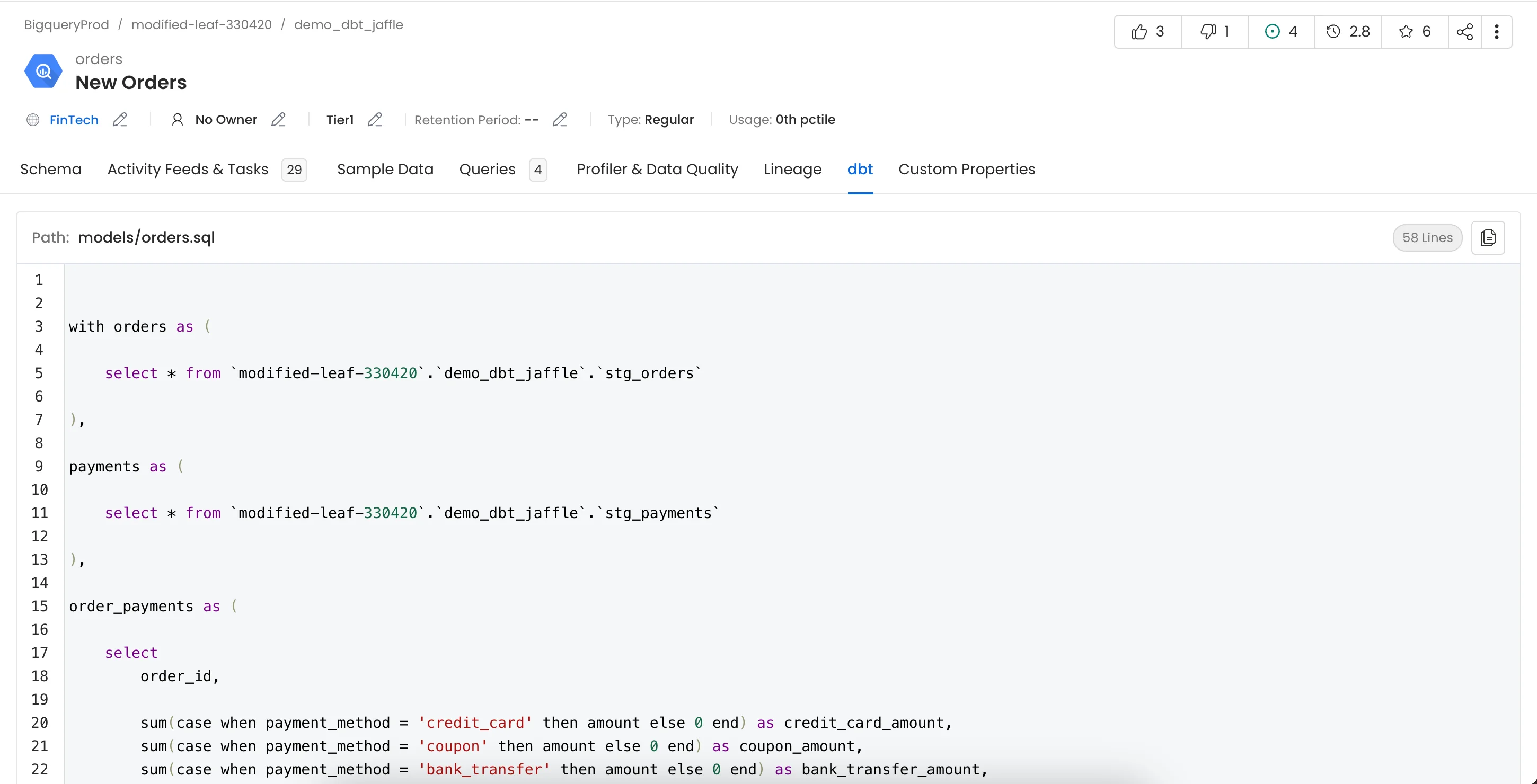Click the FinTech domain label
Screen dimensions: 1537x784
pyautogui.click(x=73, y=119)
